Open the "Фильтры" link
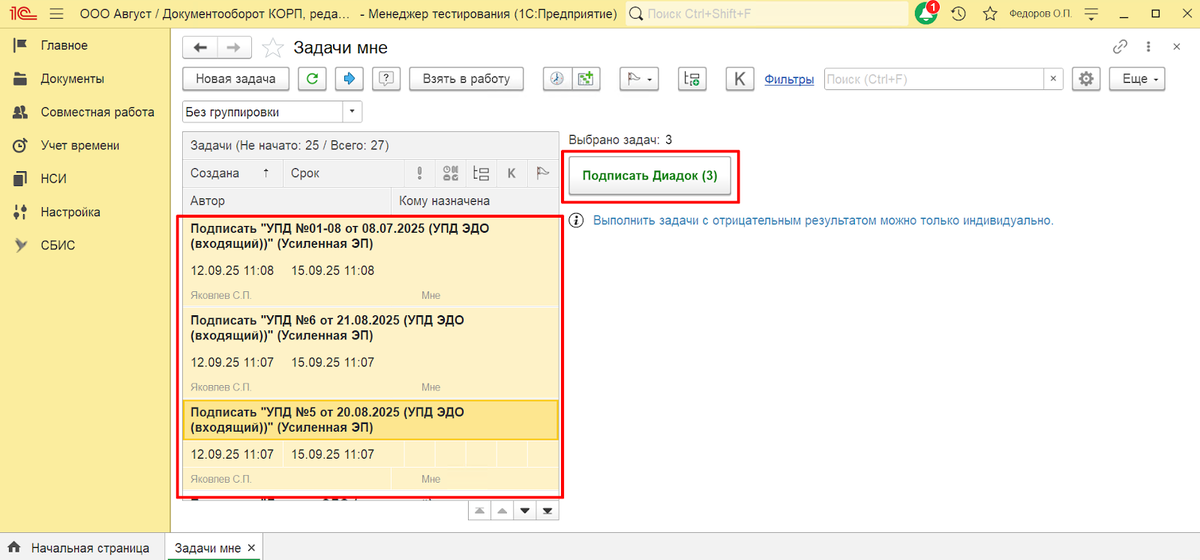 click(789, 79)
